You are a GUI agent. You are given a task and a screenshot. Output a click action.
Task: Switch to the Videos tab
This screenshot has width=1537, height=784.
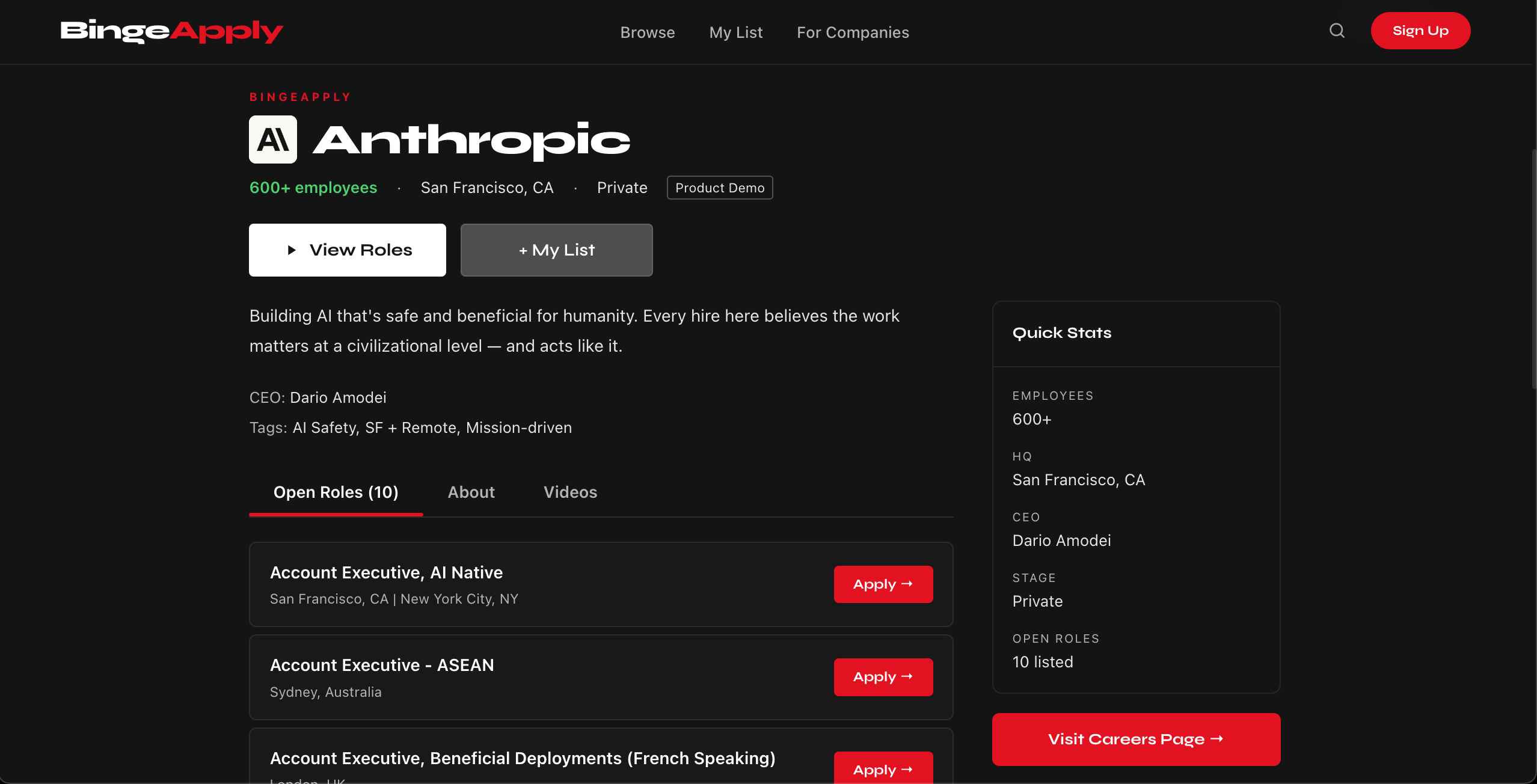[571, 492]
